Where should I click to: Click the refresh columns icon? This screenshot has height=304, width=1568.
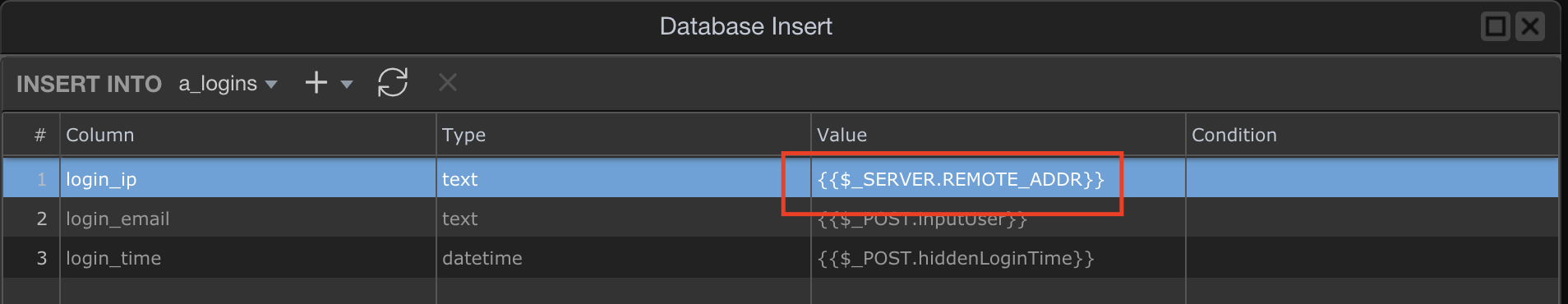(x=393, y=82)
